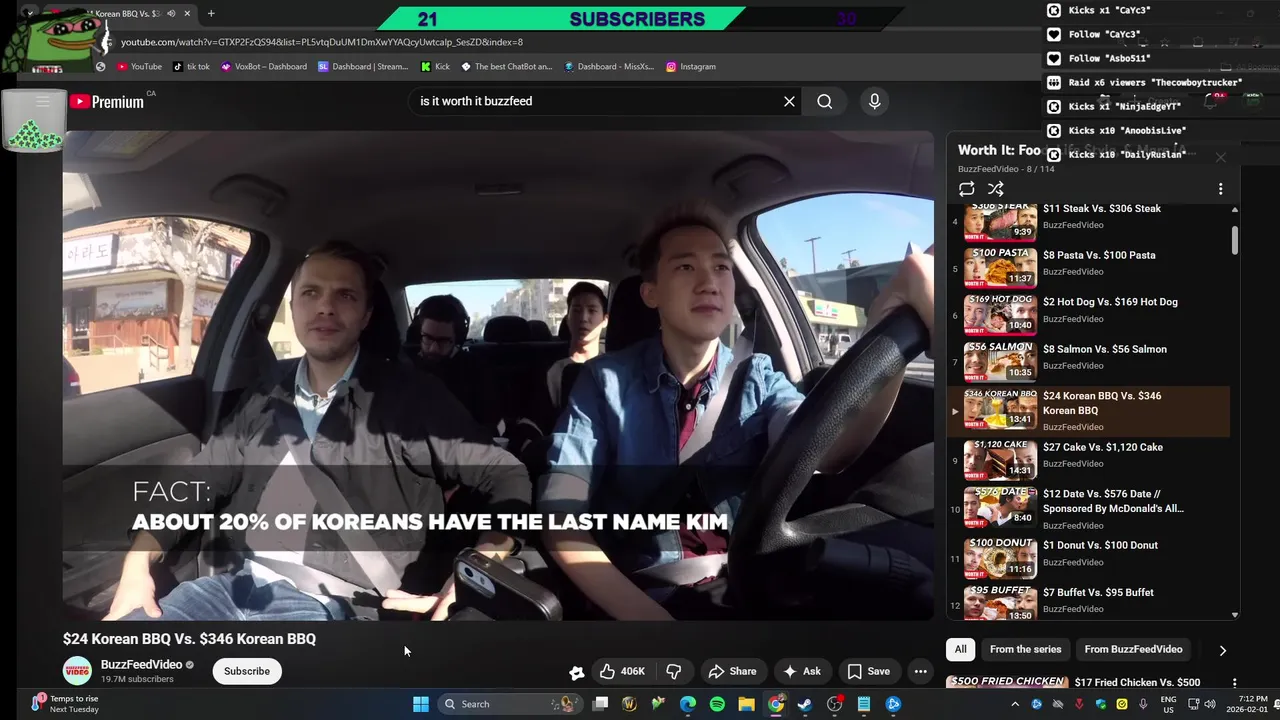Open playlist more options menu
Screen dimensions: 1280x720
click(1220, 189)
